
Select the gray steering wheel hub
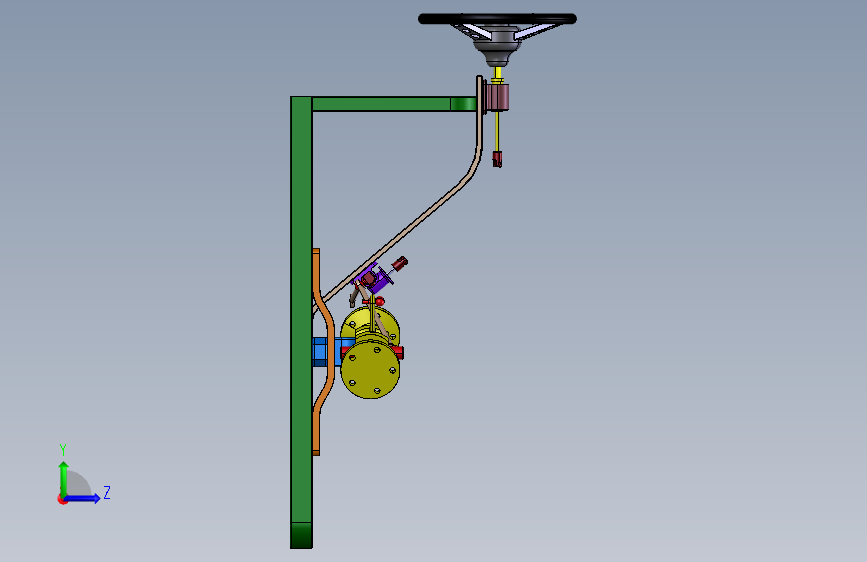coord(497,46)
